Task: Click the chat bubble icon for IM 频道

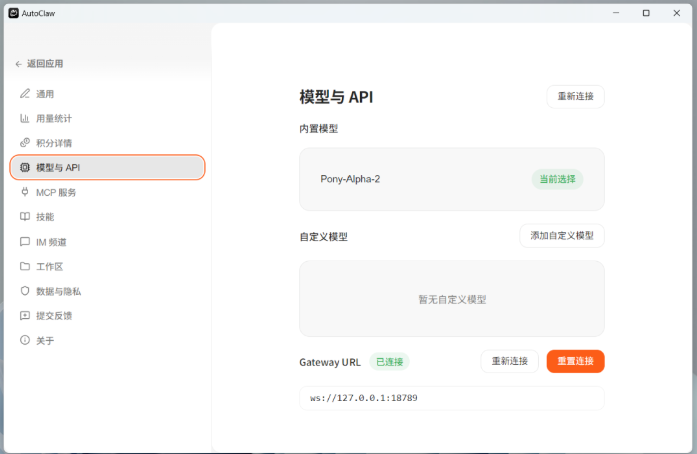Action: [25, 241]
